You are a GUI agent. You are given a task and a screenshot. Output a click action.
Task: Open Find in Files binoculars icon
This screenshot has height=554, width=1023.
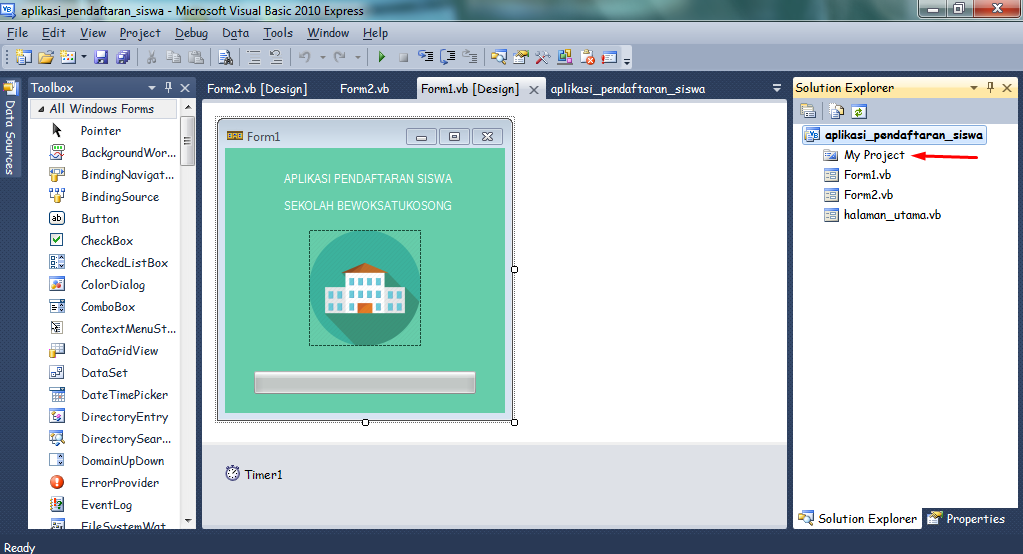(226, 57)
